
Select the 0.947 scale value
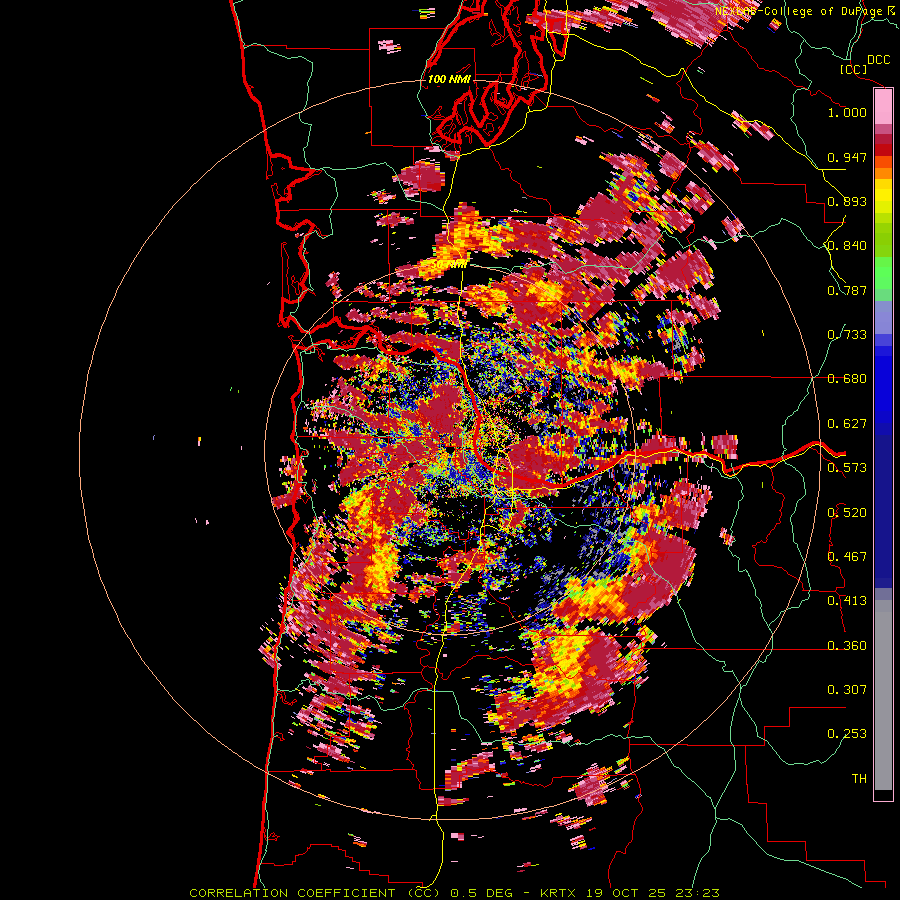(x=847, y=157)
